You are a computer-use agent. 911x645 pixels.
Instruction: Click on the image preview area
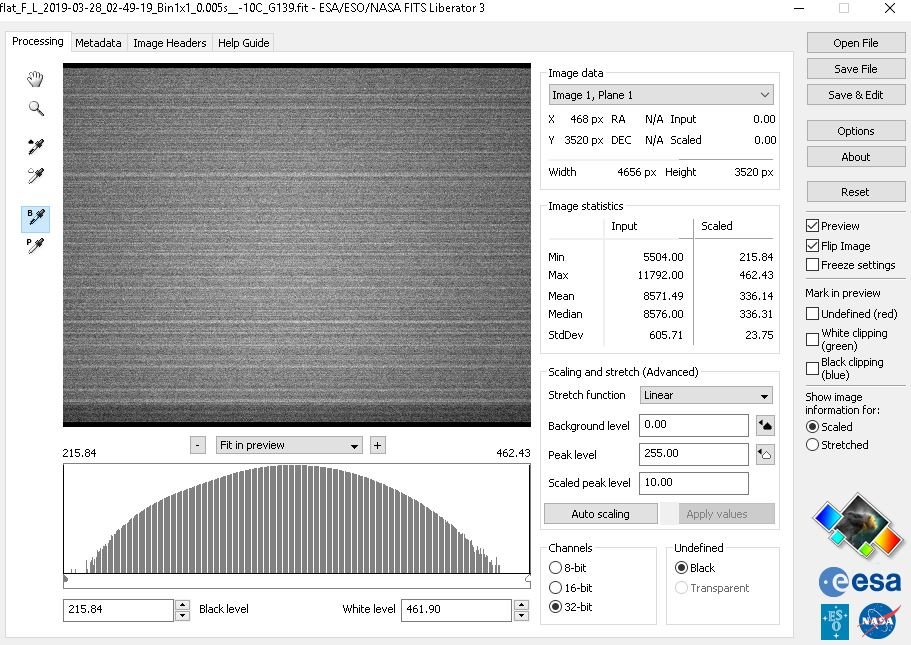point(297,245)
